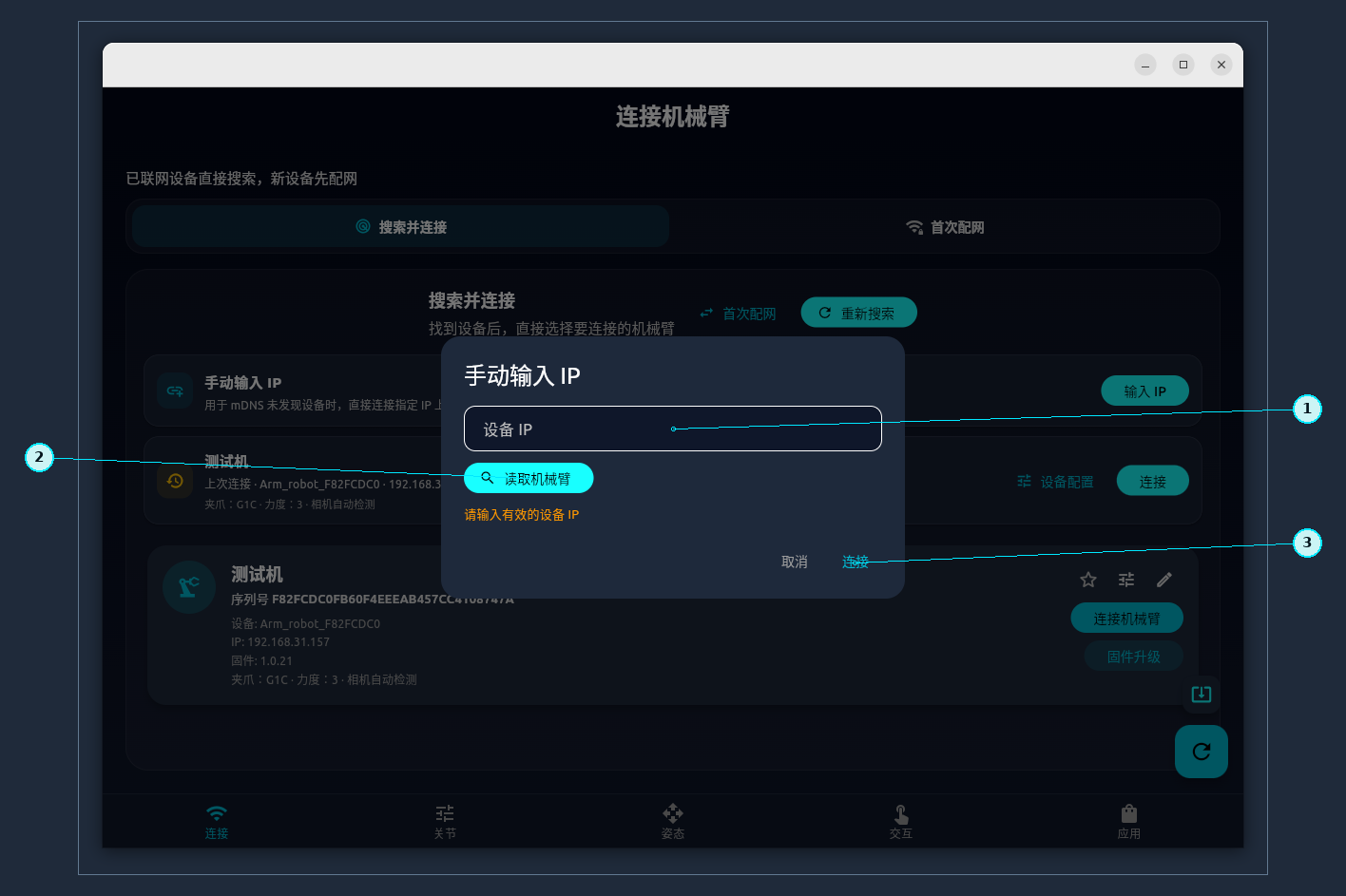This screenshot has width=1346, height=896.
Task: Open the 连接 bottom navigation tab
Action: tap(217, 822)
